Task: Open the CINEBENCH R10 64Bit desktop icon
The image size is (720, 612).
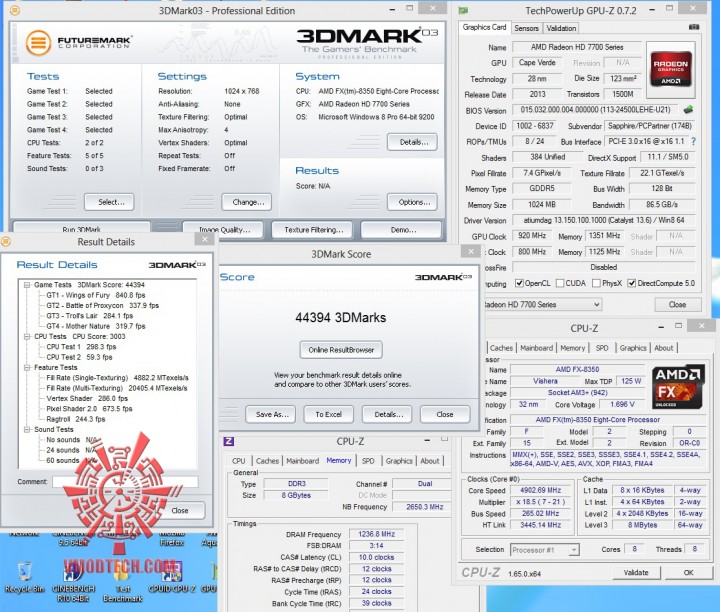Action: click(x=73, y=581)
